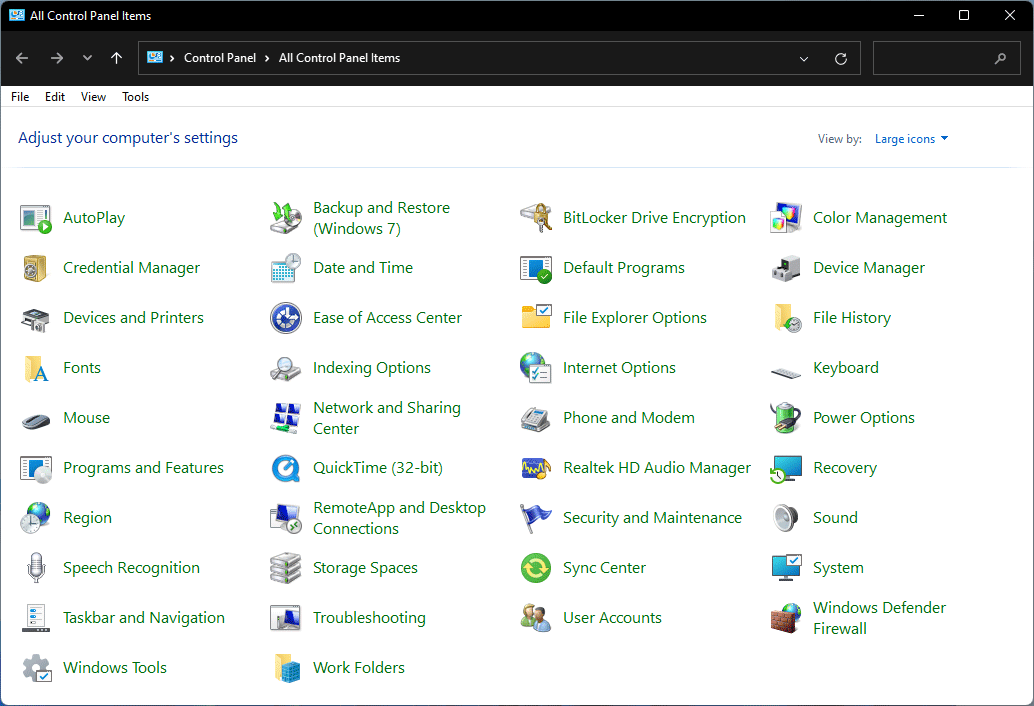Click the Security and Maintenance flag icon

[535, 519]
